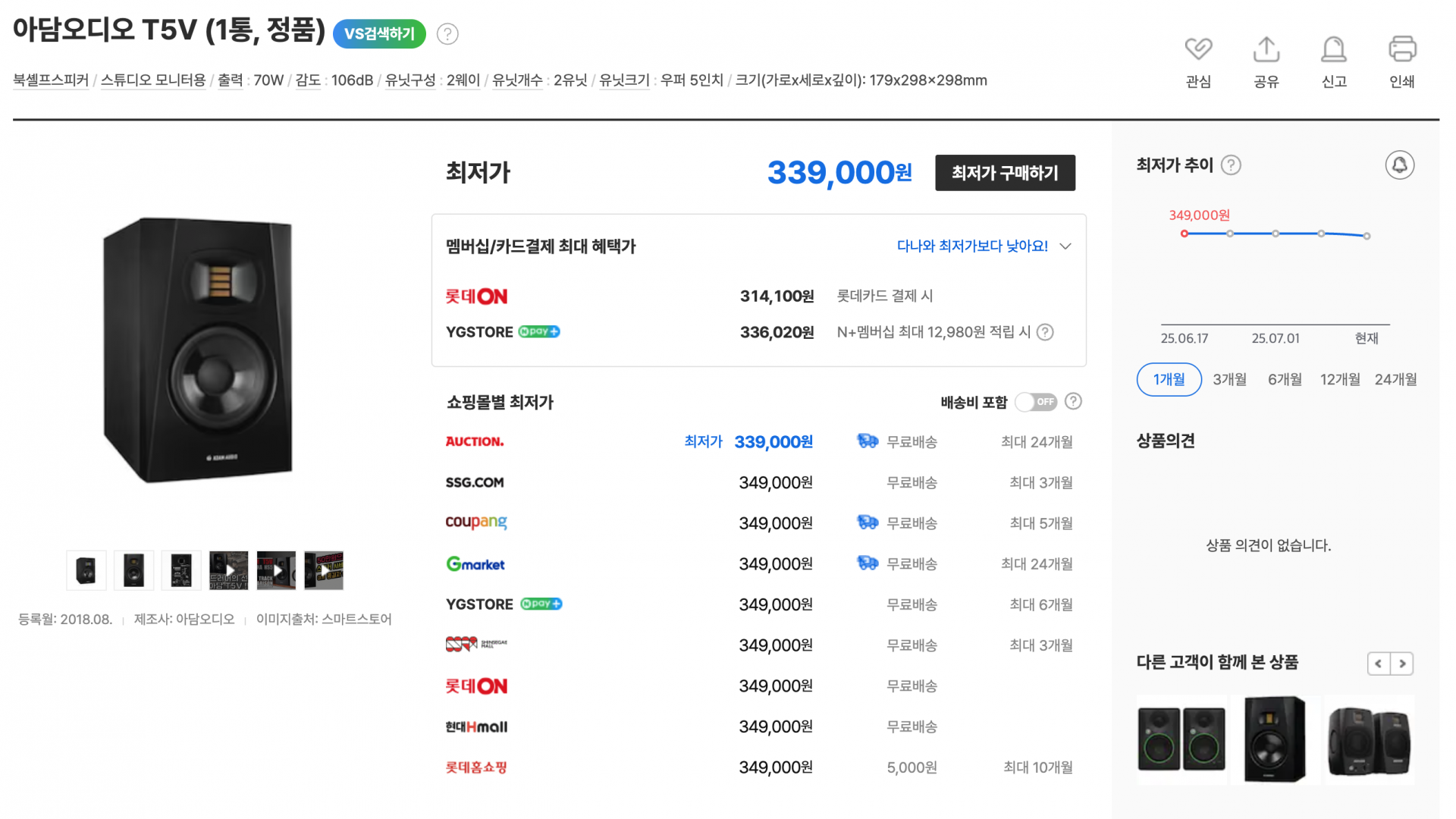Click Npay+ badge in YGSTORE benefit row
Screen dimensions: 1456x819
pyautogui.click(x=539, y=331)
